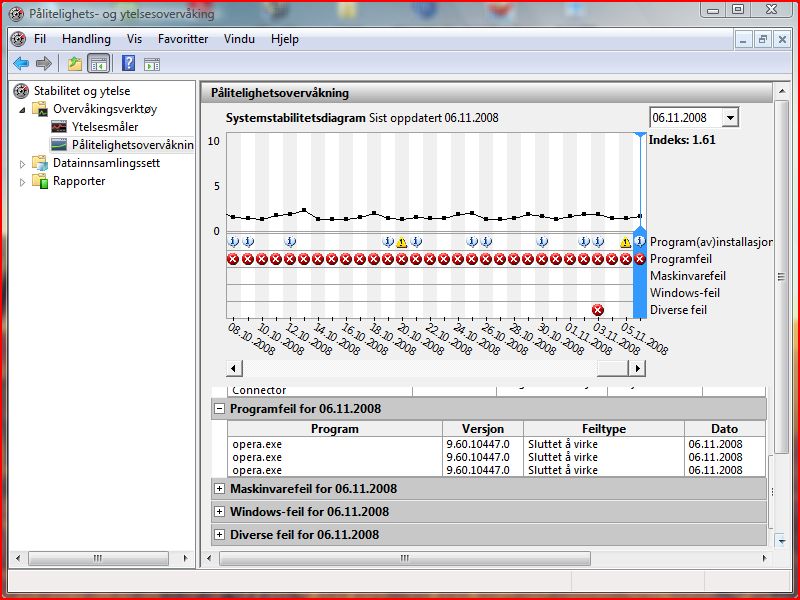This screenshot has width=800, height=600.
Task: Open the Help question-mark toolbar icon
Action: point(129,64)
